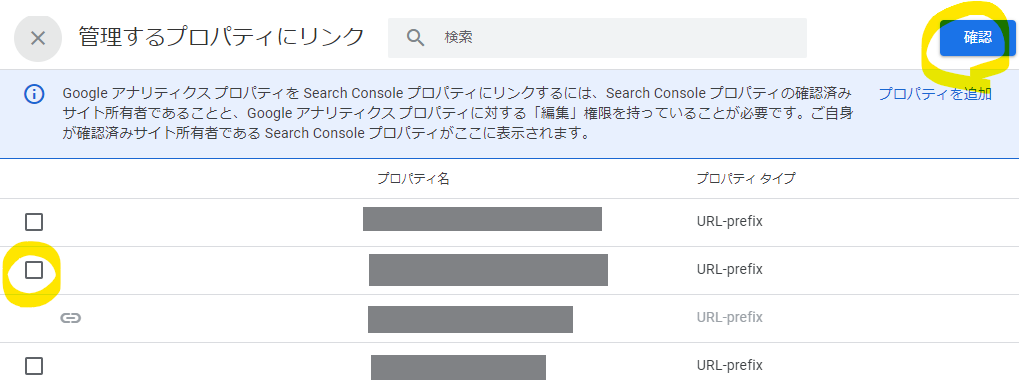Select the fourth row's redacted property name

(x=458, y=367)
